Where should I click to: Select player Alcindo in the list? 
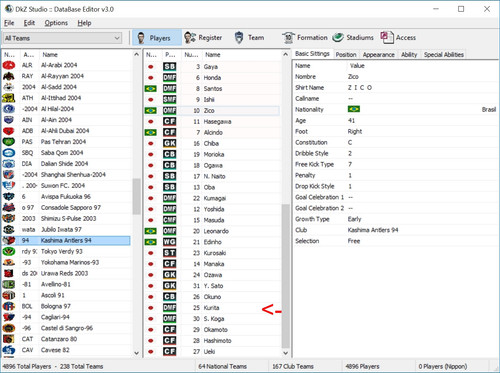213,132
